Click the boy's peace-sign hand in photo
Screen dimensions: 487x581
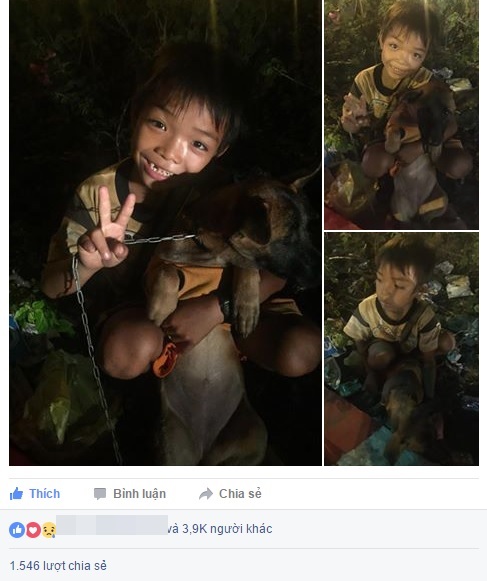tap(105, 233)
